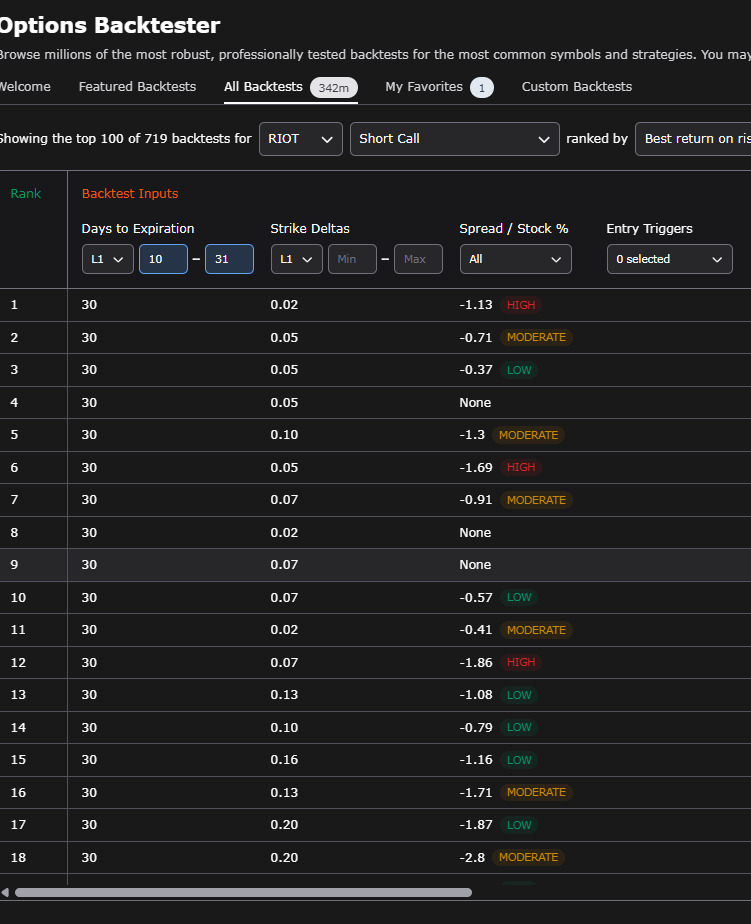Viewport: 751px width, 924px height.
Task: Open the RIOT symbol dropdown
Action: coord(301,139)
